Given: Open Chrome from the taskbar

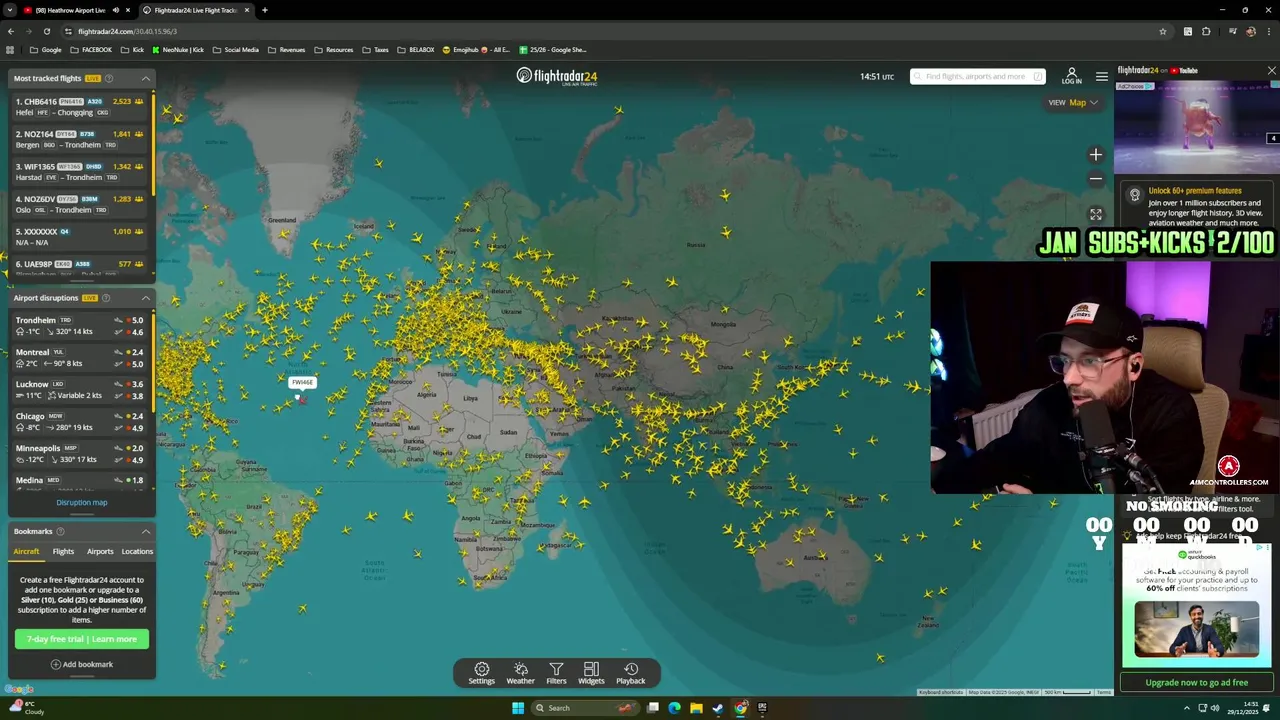Looking at the screenshot, I should (740, 708).
